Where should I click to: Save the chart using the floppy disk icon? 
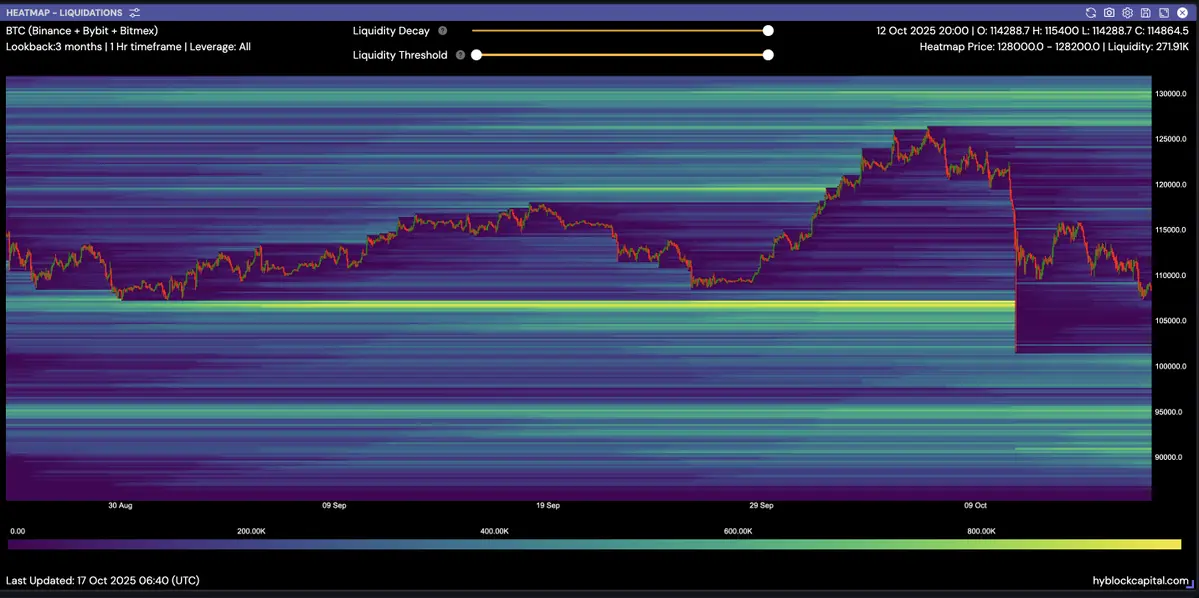coord(1145,13)
